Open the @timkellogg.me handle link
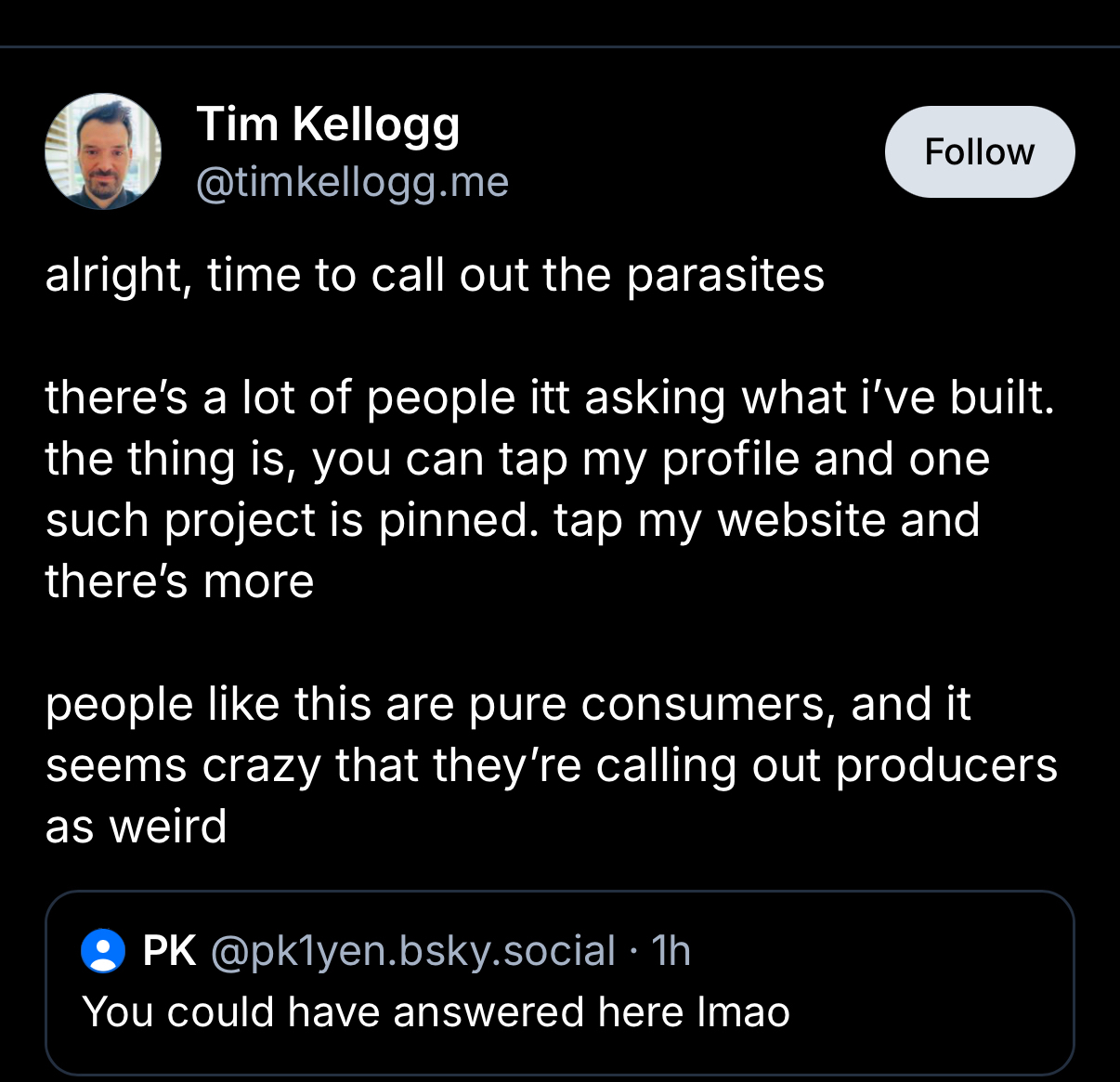Image resolution: width=1120 pixels, height=1082 pixels. (352, 182)
